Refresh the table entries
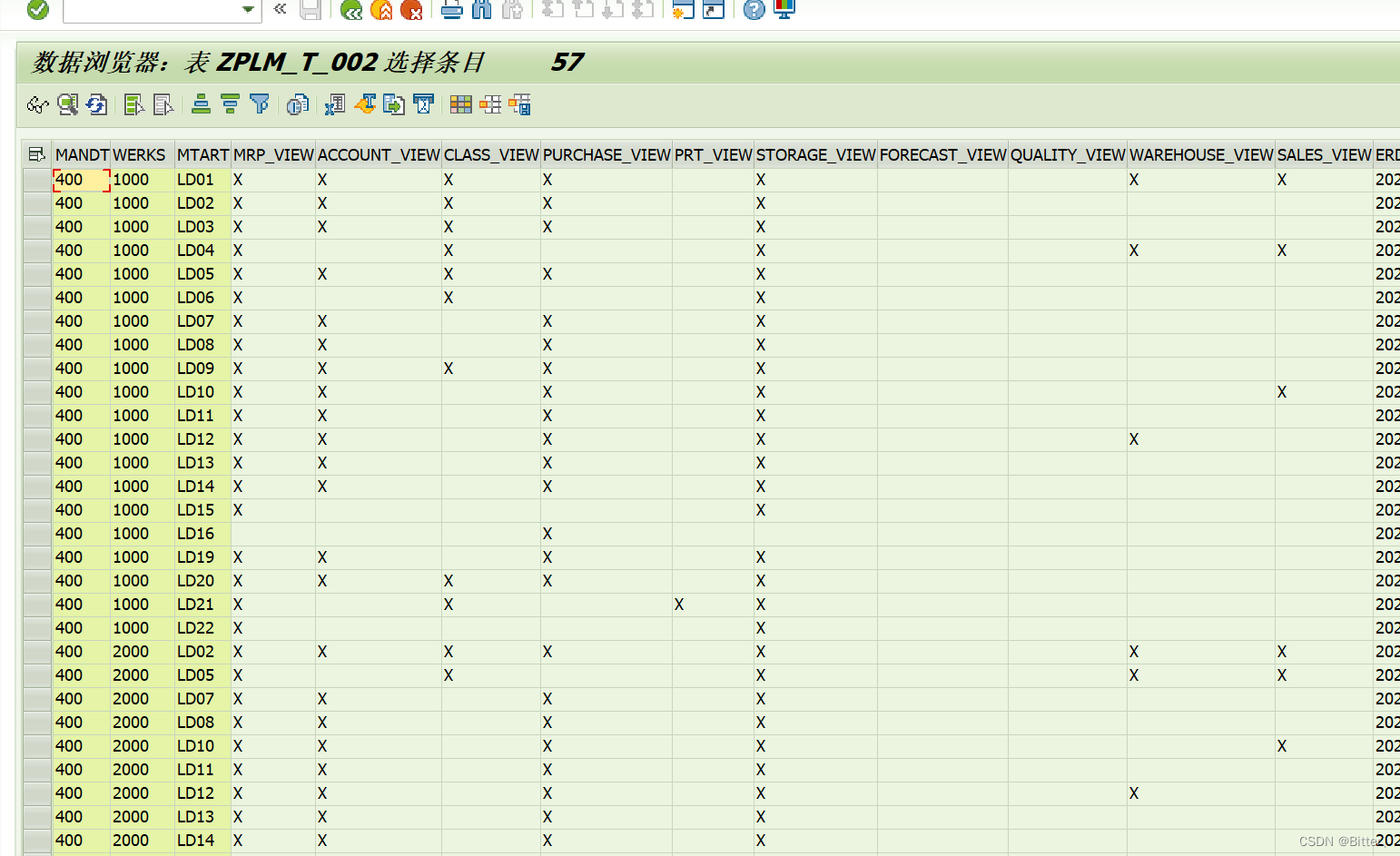This screenshot has height=856, width=1400. coord(97,104)
